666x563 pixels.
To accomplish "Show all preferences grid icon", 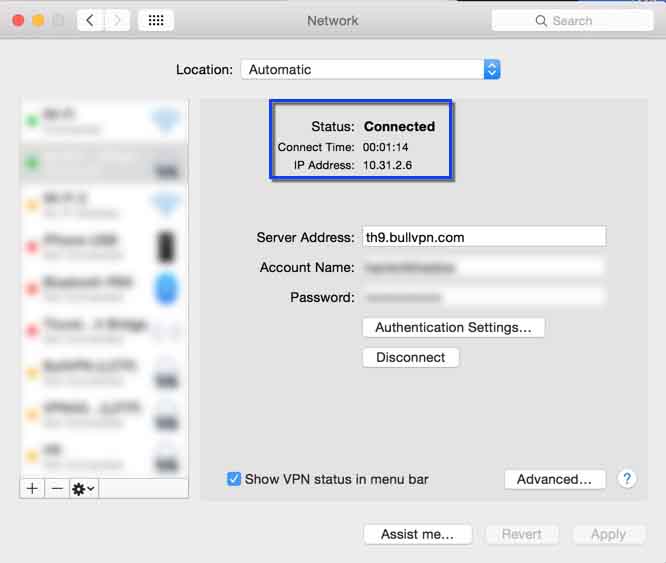I will [x=156, y=20].
